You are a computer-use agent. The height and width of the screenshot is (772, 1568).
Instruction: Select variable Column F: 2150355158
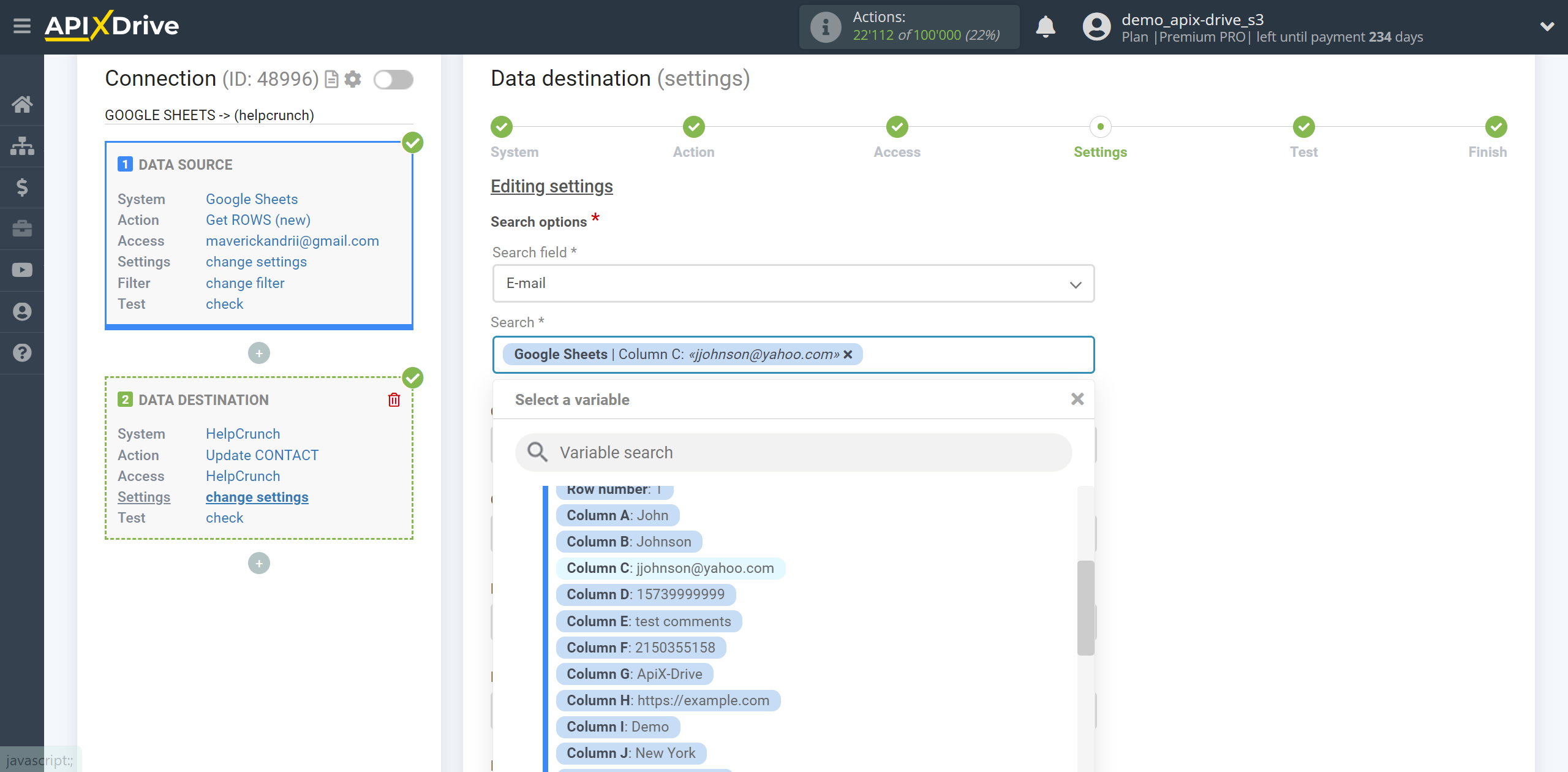click(641, 648)
